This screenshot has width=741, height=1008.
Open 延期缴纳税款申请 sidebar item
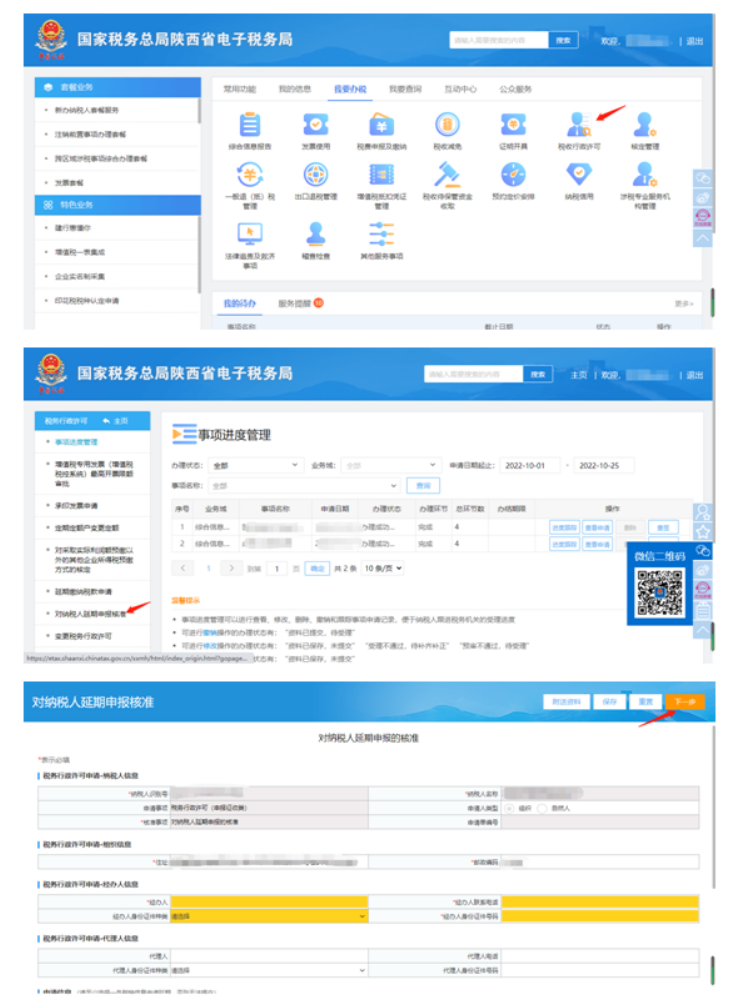click(84, 591)
